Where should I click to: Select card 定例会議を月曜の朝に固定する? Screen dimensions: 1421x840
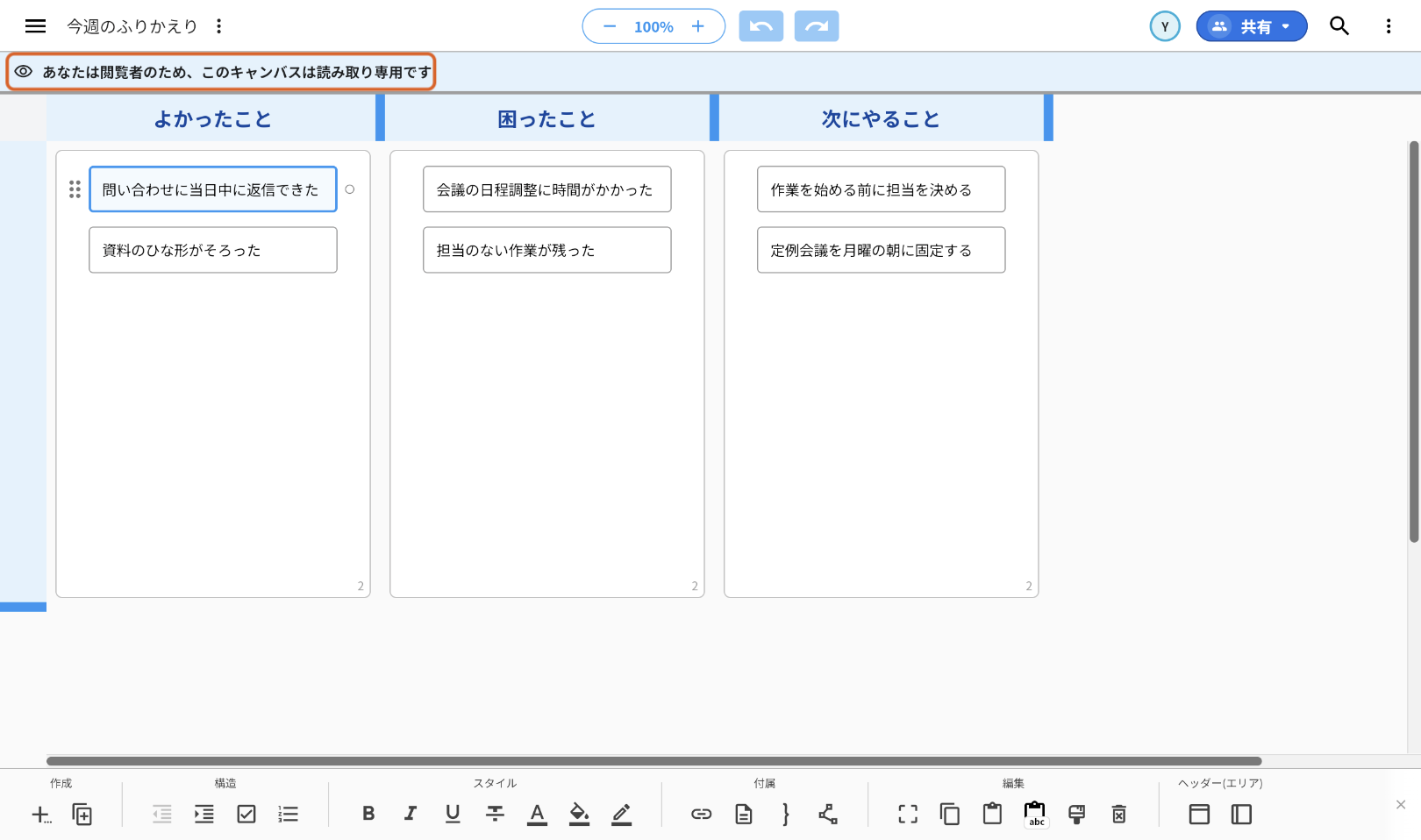pos(882,250)
